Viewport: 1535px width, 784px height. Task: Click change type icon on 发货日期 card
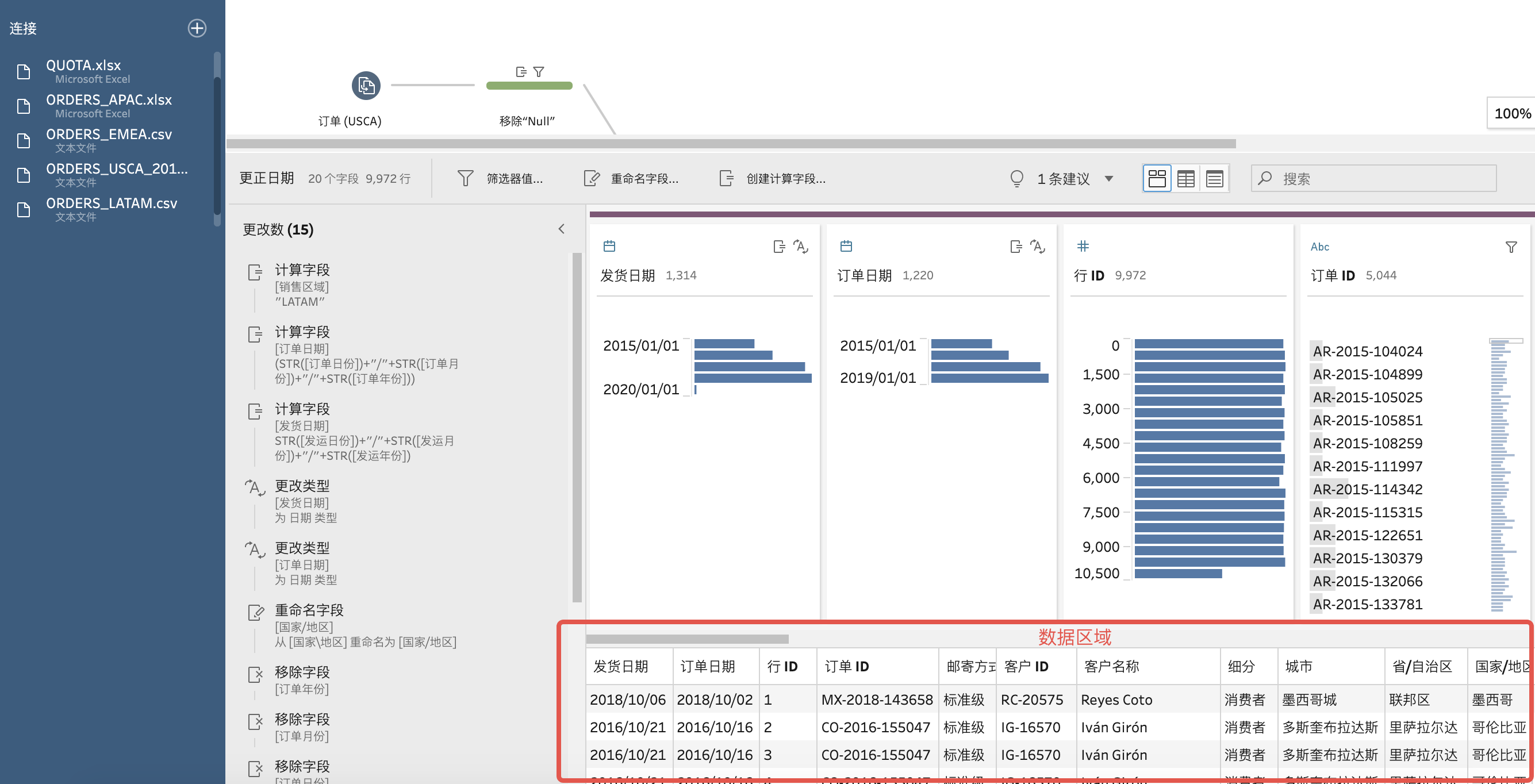tap(801, 246)
